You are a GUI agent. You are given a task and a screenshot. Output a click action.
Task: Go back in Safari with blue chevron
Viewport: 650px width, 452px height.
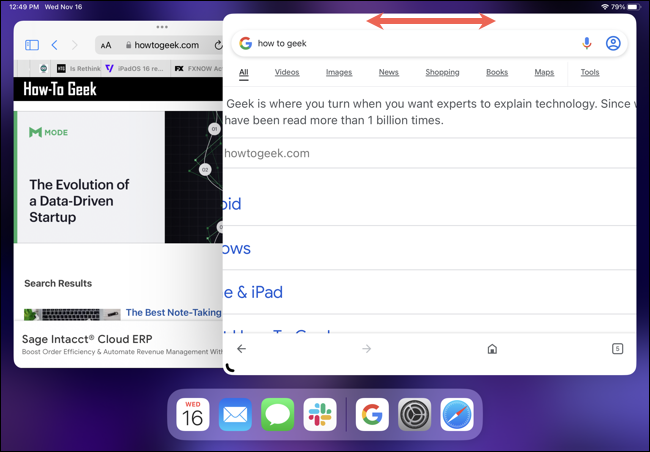tap(54, 45)
